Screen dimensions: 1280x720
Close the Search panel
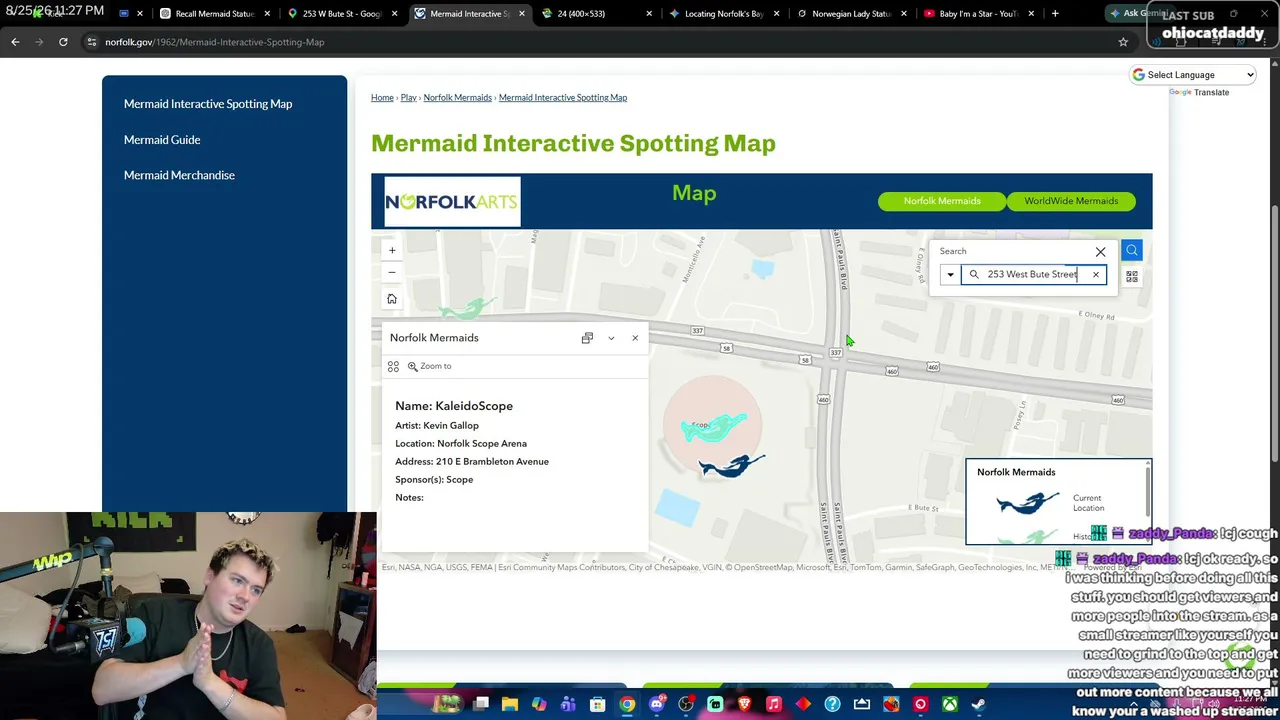pyautogui.click(x=1101, y=252)
